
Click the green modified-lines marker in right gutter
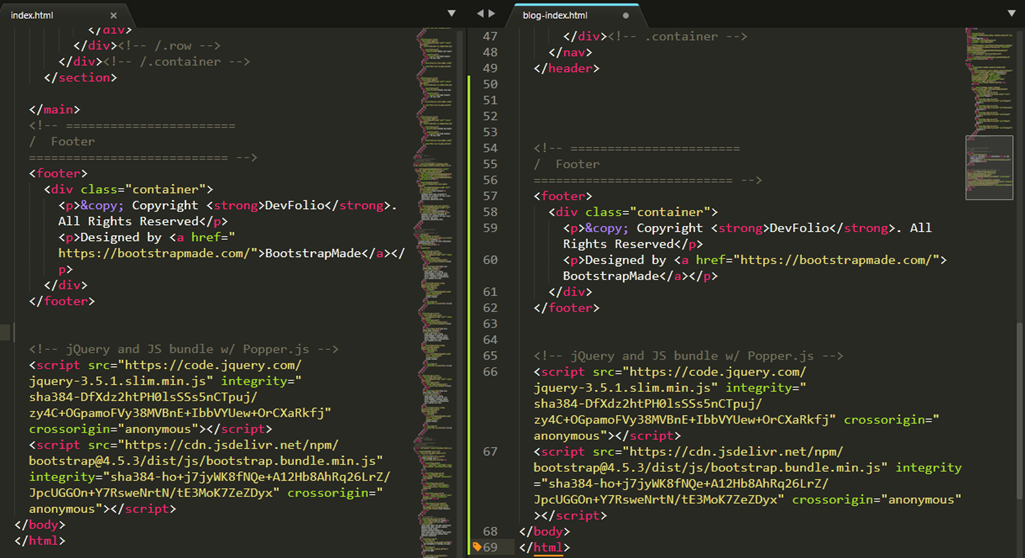coord(469,316)
